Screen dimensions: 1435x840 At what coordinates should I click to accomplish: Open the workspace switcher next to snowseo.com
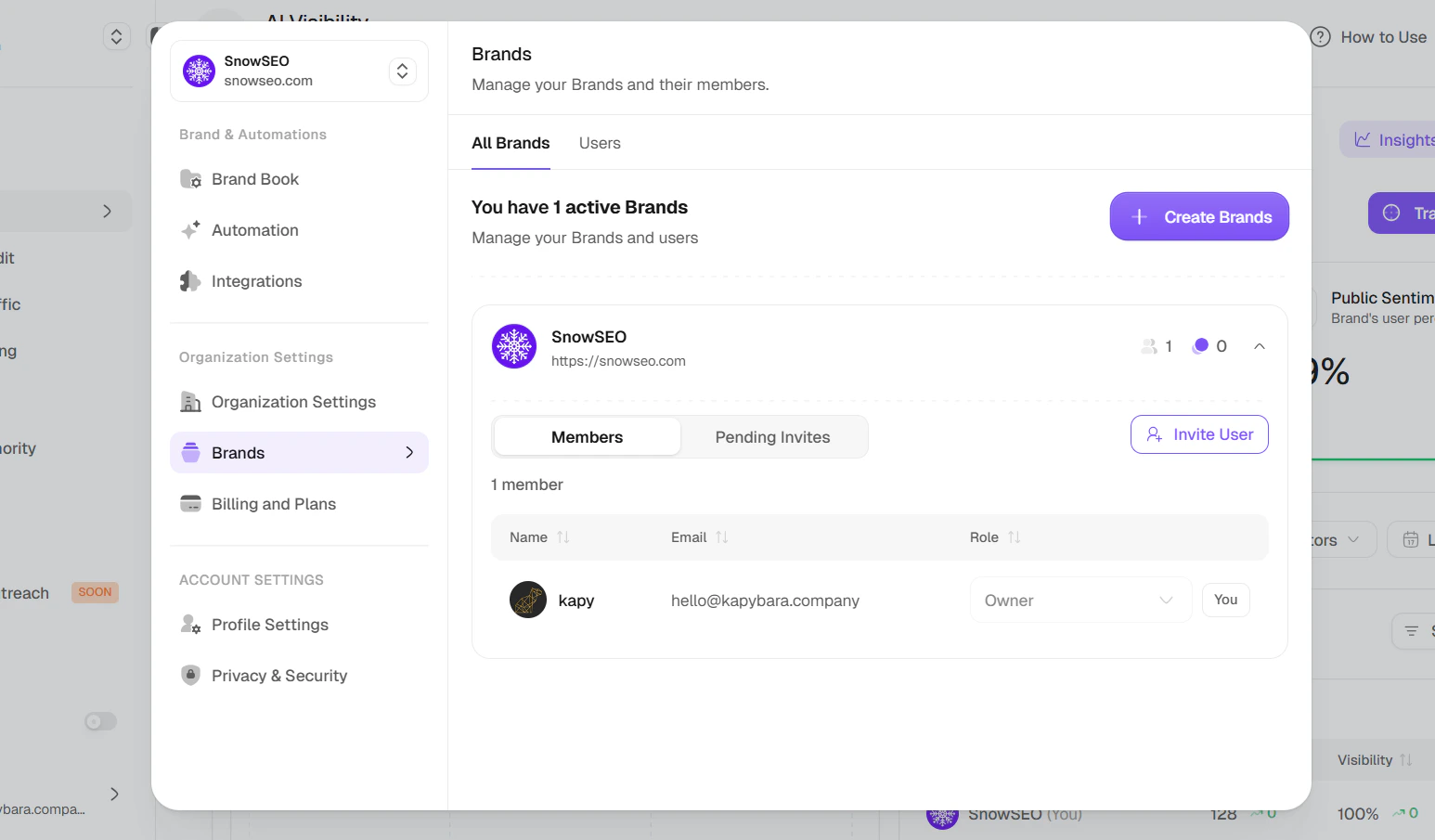pos(402,71)
